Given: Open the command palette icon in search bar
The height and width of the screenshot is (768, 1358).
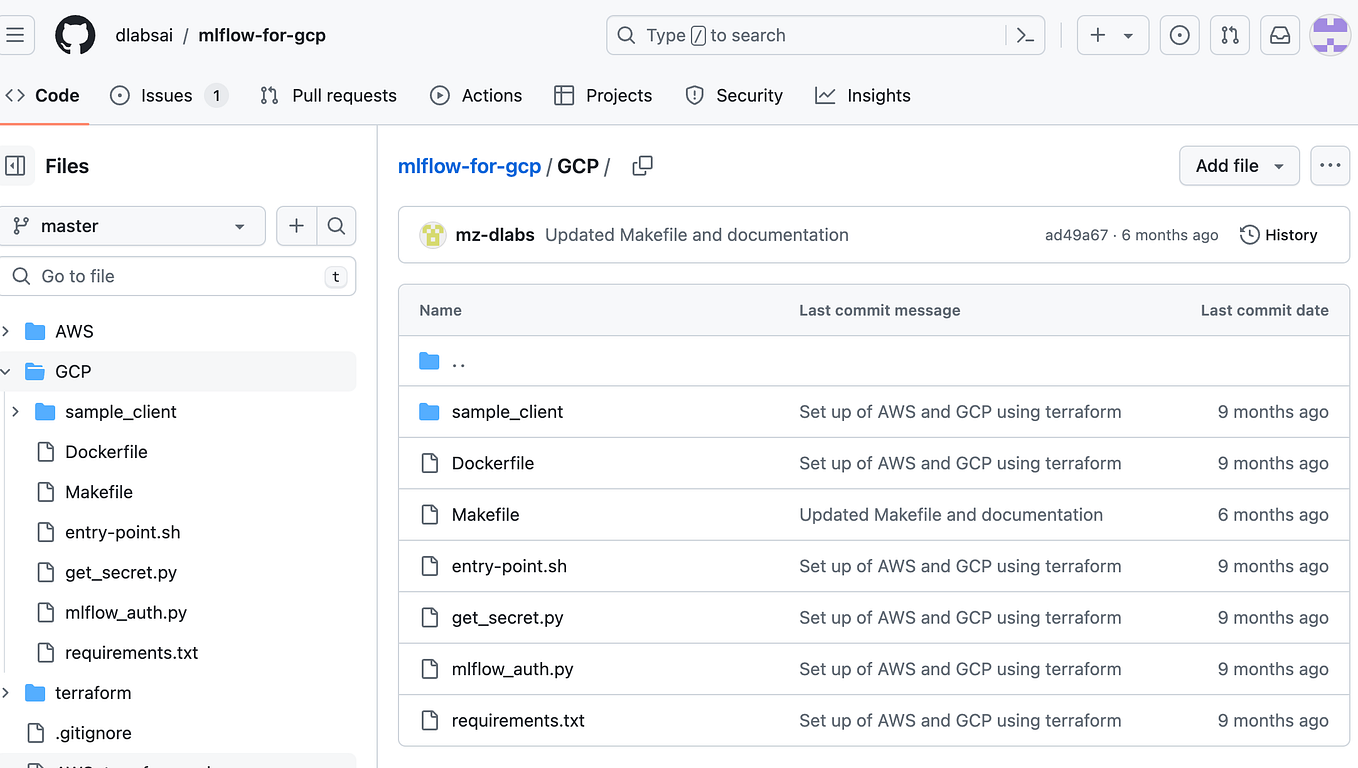Looking at the screenshot, I should pyautogui.click(x=1025, y=35).
